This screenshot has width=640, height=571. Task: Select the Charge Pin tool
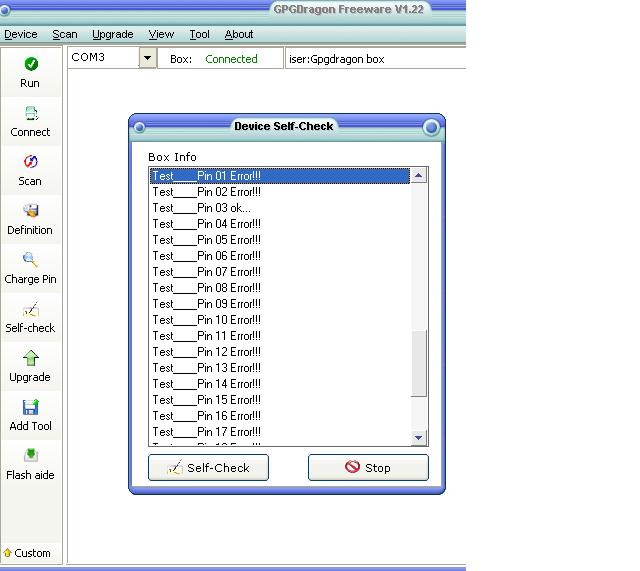tap(30, 260)
